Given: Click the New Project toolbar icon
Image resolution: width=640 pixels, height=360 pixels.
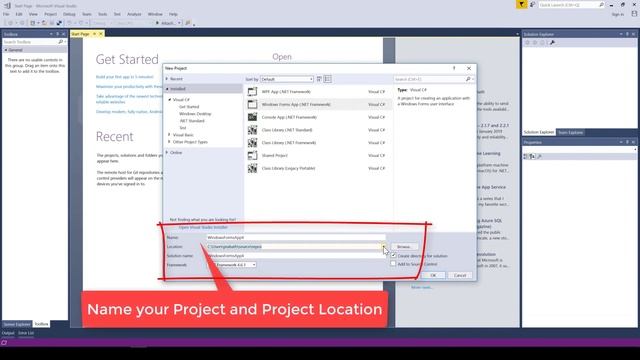Looking at the screenshot, I should [33, 23].
